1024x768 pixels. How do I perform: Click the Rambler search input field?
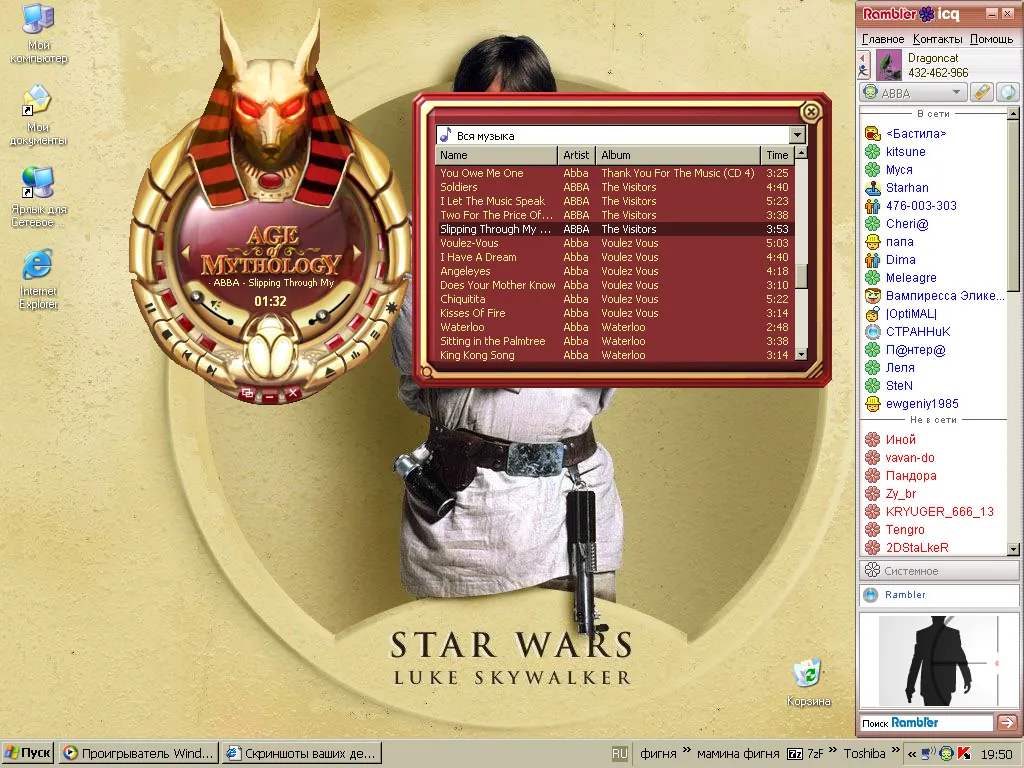pyautogui.click(x=926, y=722)
